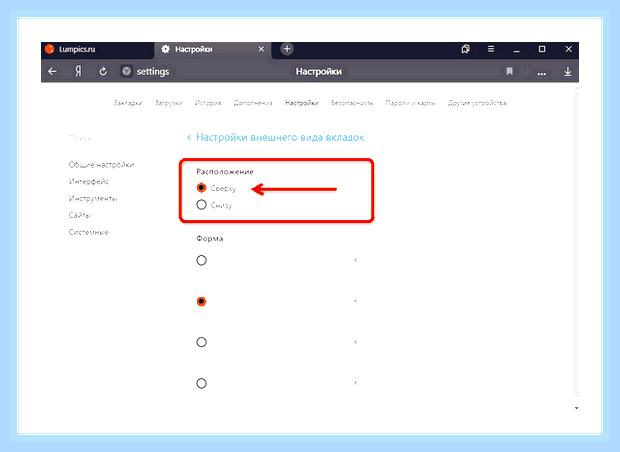Select the Настройки browser tab

213,49
